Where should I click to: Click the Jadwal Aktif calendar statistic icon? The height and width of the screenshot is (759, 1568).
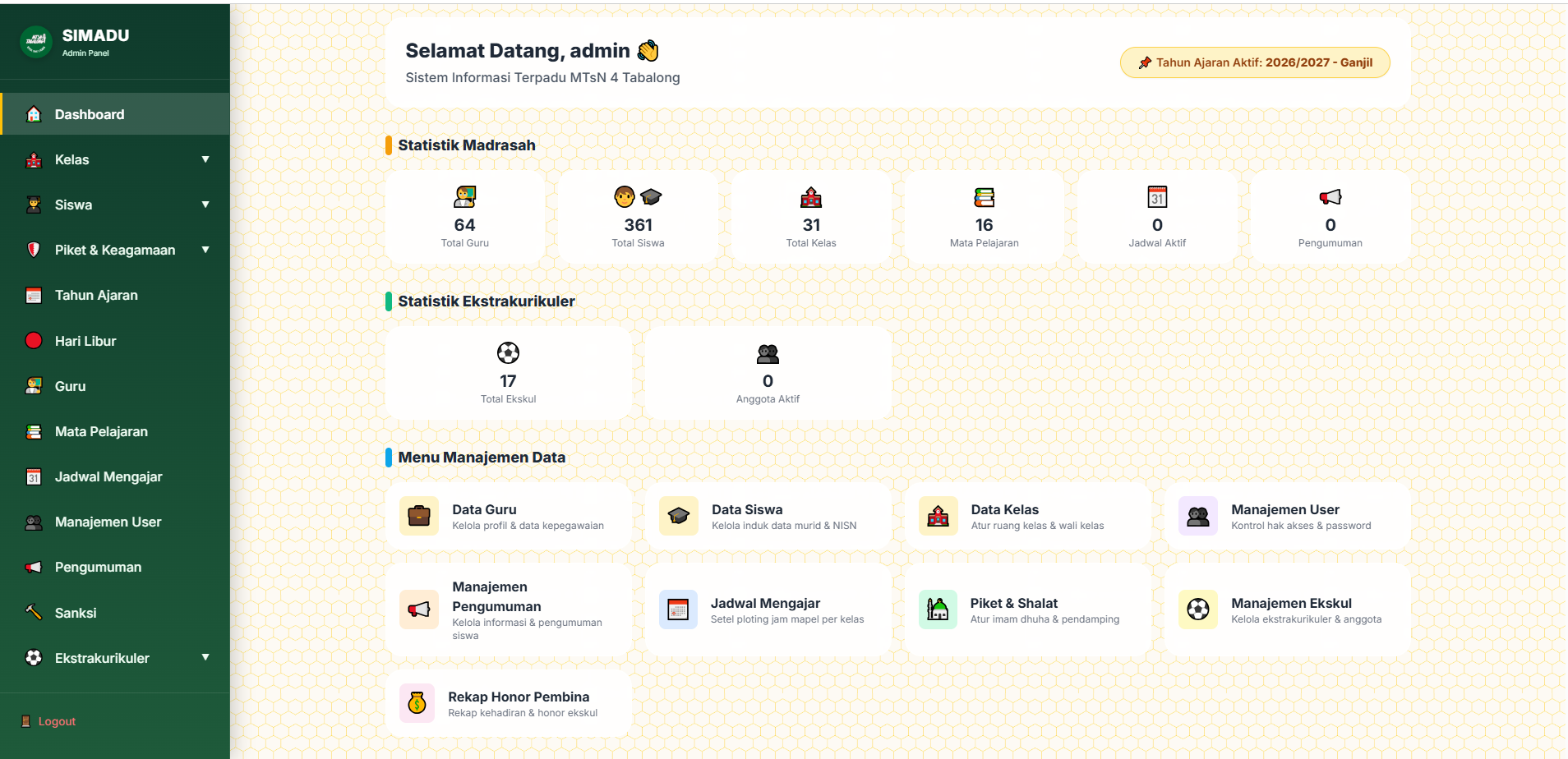tap(1157, 197)
